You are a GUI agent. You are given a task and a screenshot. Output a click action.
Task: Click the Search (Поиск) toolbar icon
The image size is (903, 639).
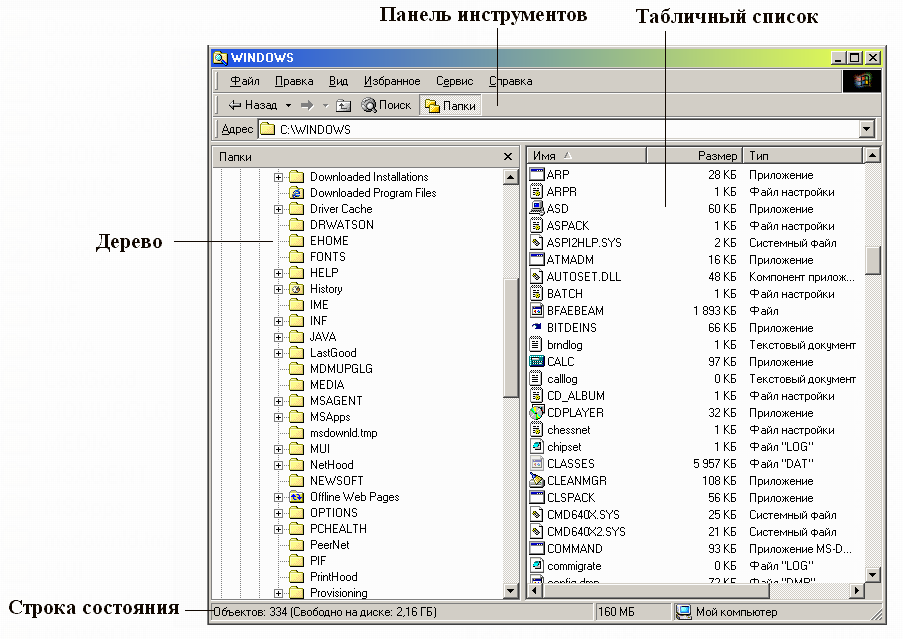pos(369,105)
